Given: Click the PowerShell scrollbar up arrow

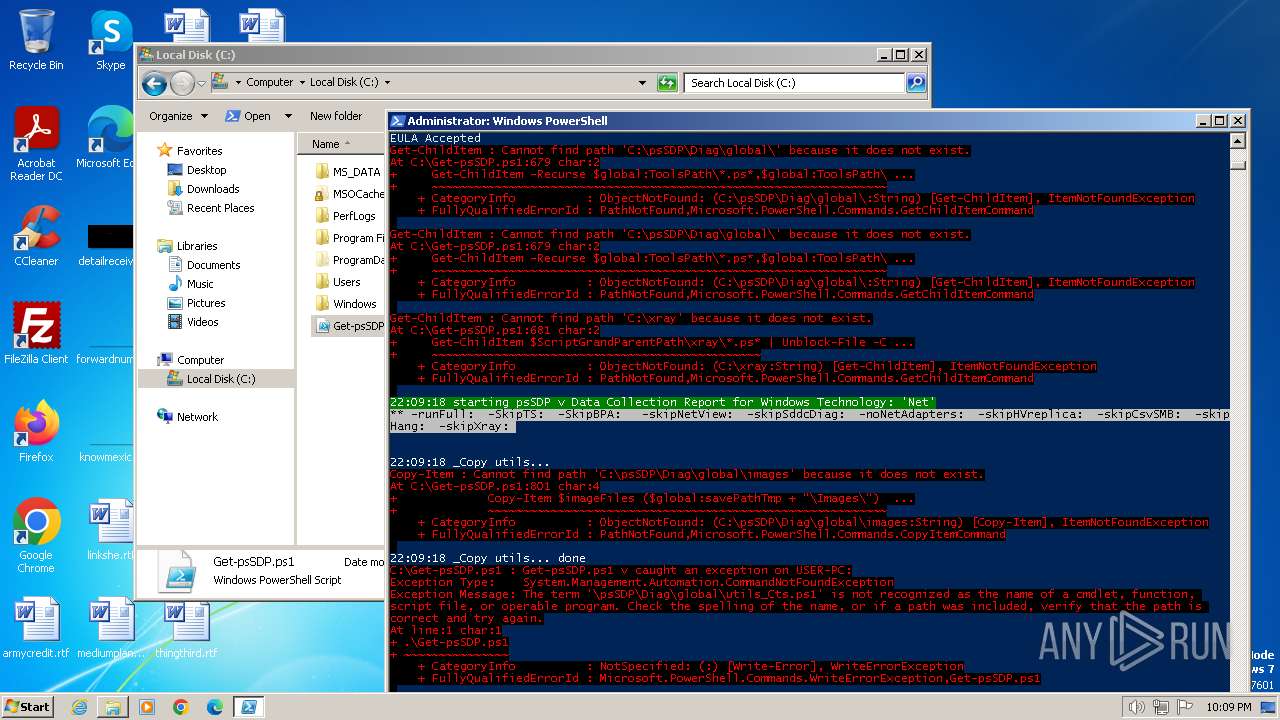Looking at the screenshot, I should 1238,141.
